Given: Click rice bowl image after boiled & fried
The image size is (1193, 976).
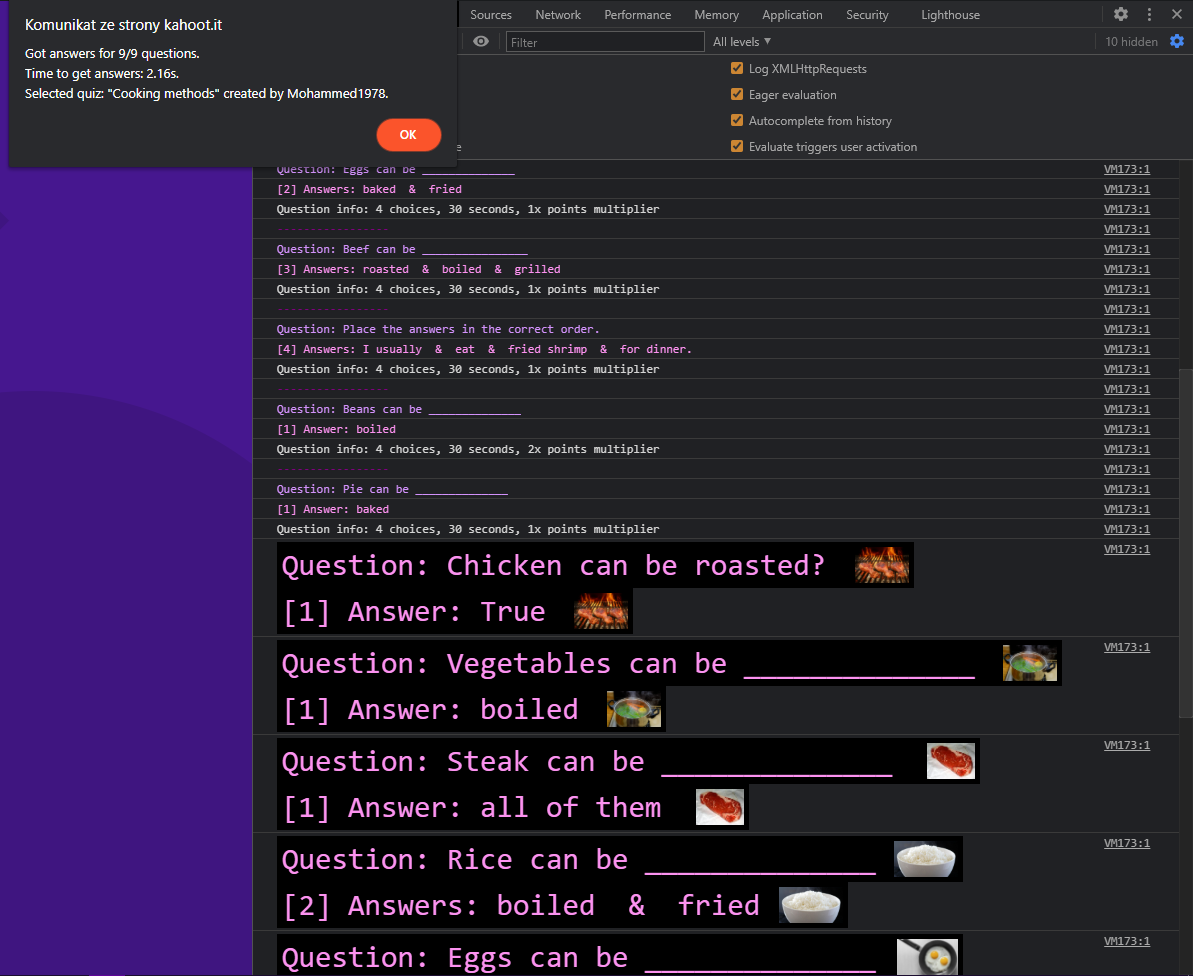Looking at the screenshot, I should [810, 905].
